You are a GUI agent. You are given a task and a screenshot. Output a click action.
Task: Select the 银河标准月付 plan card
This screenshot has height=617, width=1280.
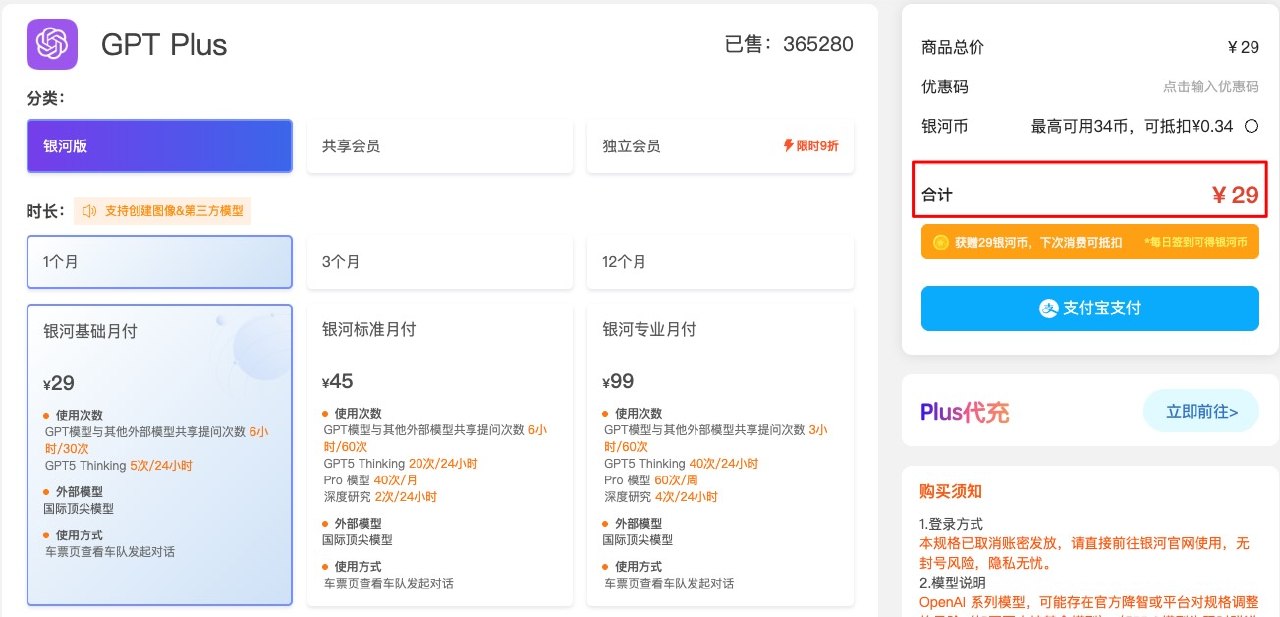(x=440, y=455)
